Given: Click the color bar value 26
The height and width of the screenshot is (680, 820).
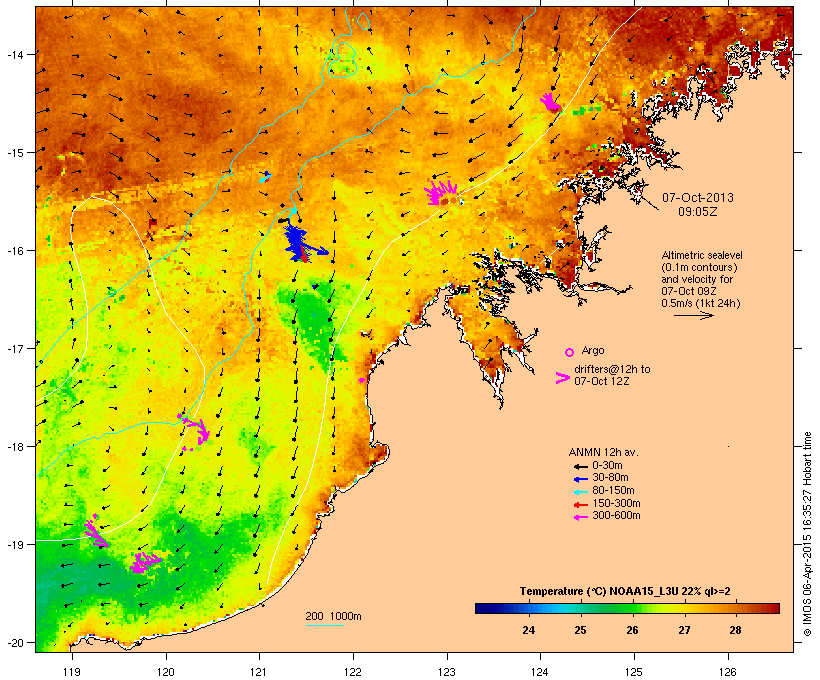Looking at the screenshot, I should point(632,630).
